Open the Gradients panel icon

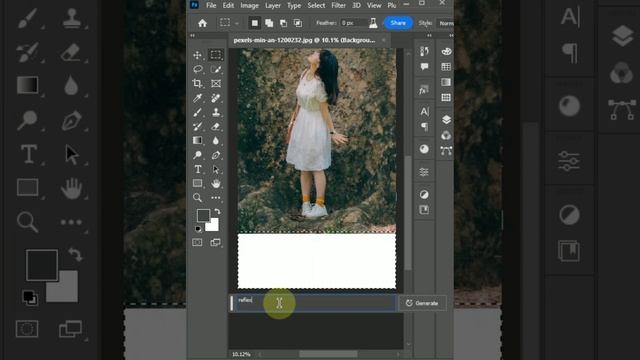[446, 82]
